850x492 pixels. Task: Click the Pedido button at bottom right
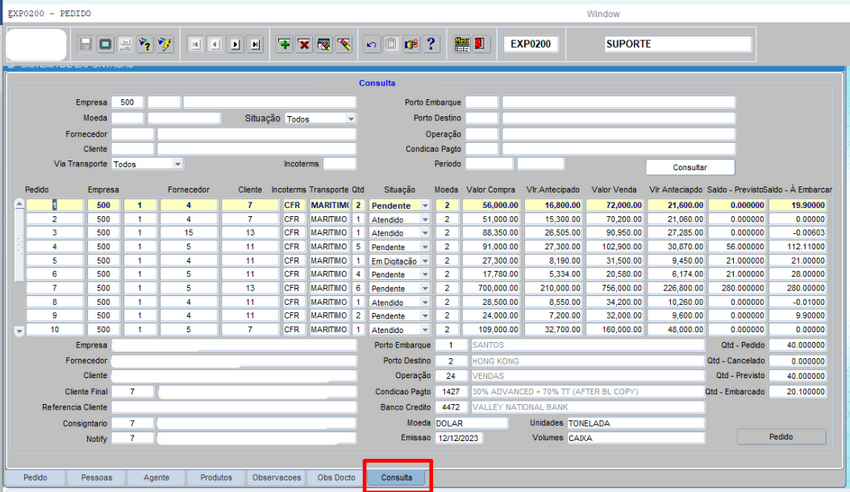click(x=781, y=437)
